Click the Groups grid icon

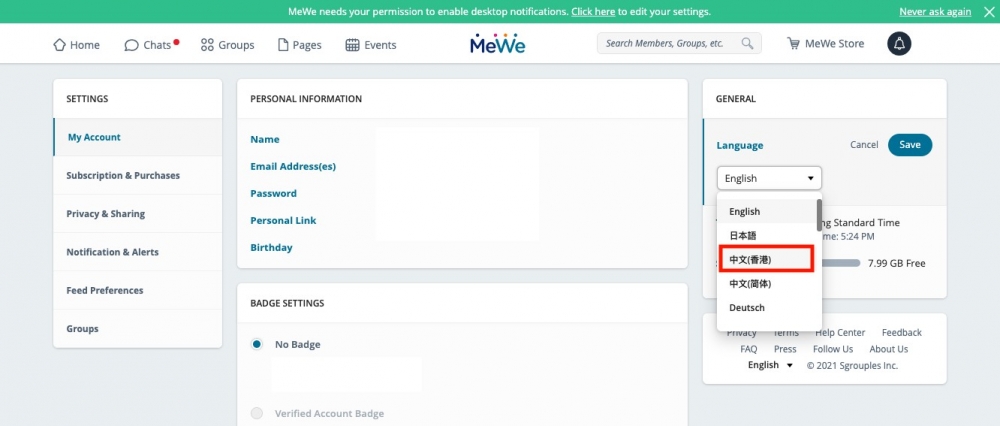tap(207, 45)
